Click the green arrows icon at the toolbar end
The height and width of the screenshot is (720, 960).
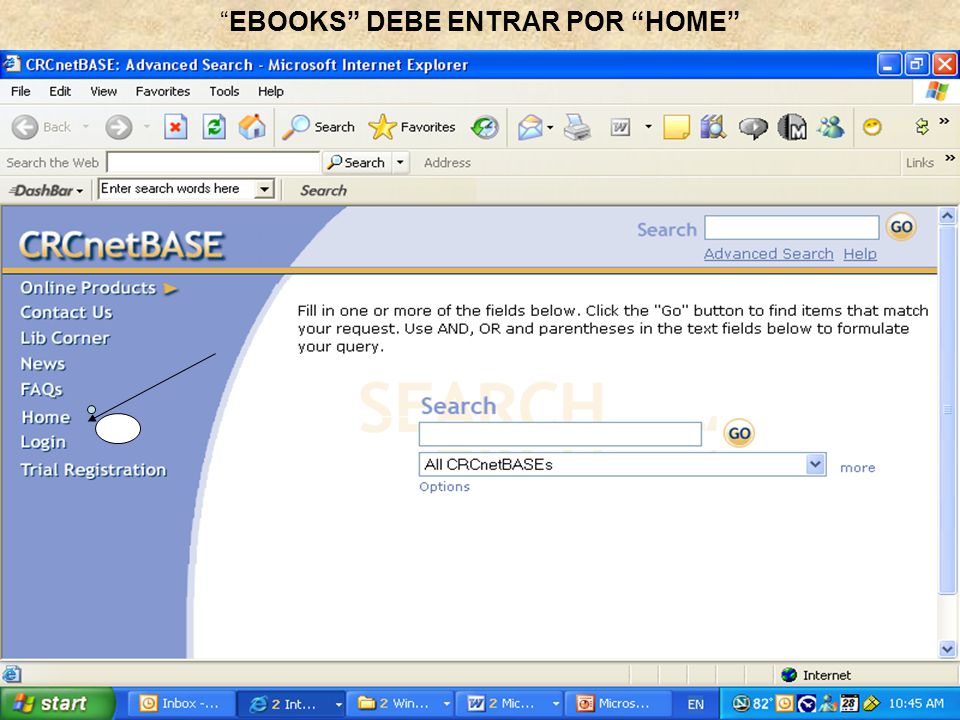[x=921, y=127]
